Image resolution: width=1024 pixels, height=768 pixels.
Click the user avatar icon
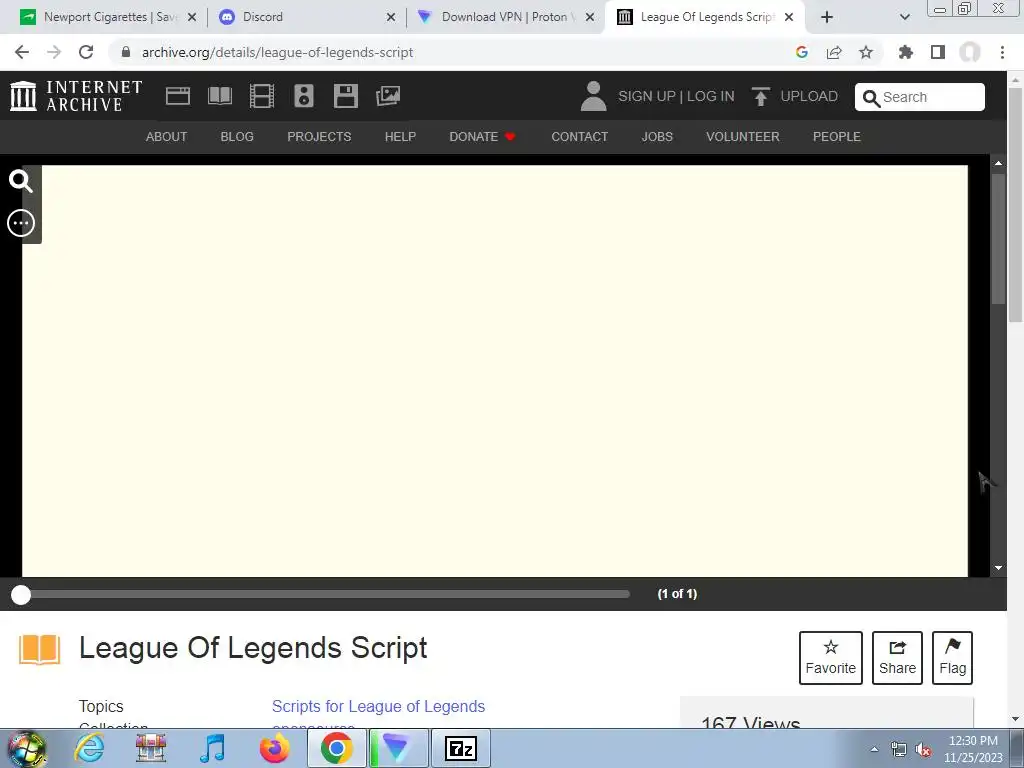point(594,96)
